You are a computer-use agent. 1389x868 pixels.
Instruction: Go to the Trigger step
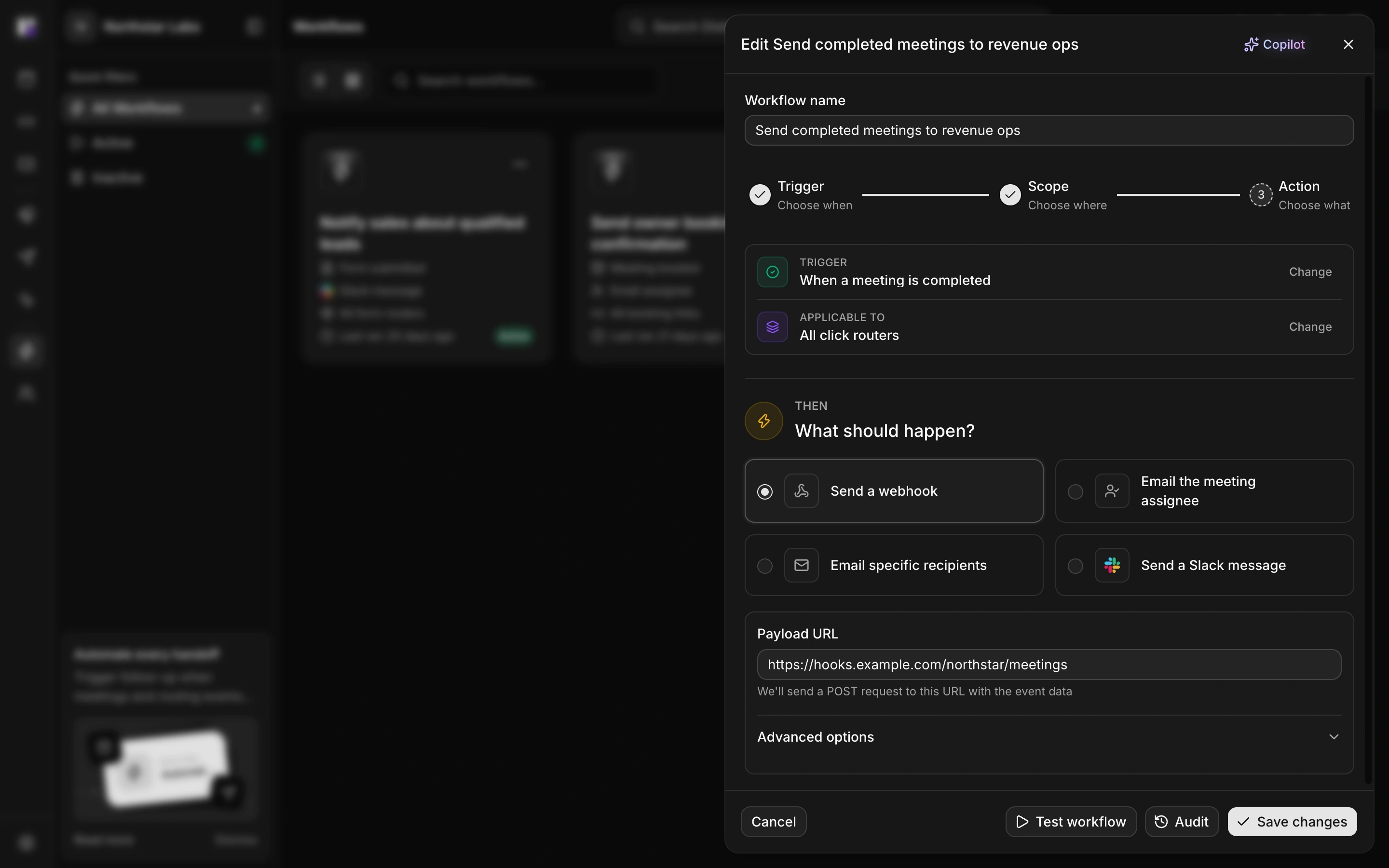click(801, 195)
